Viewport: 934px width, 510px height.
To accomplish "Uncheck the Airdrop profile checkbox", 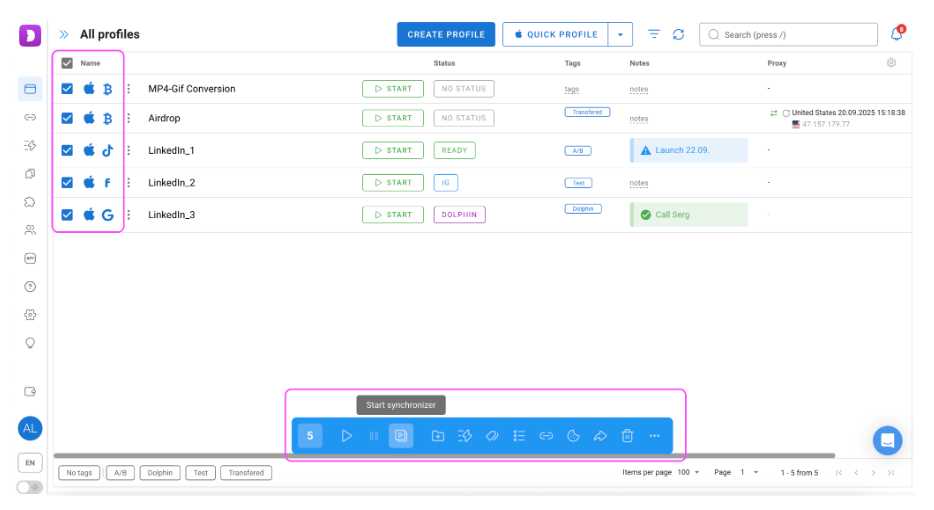I will point(67,118).
